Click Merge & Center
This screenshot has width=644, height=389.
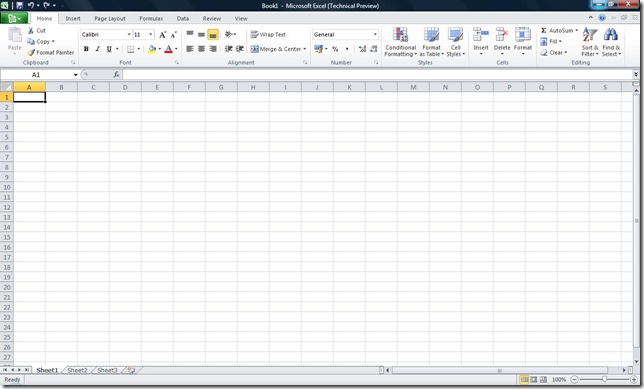click(x=276, y=49)
